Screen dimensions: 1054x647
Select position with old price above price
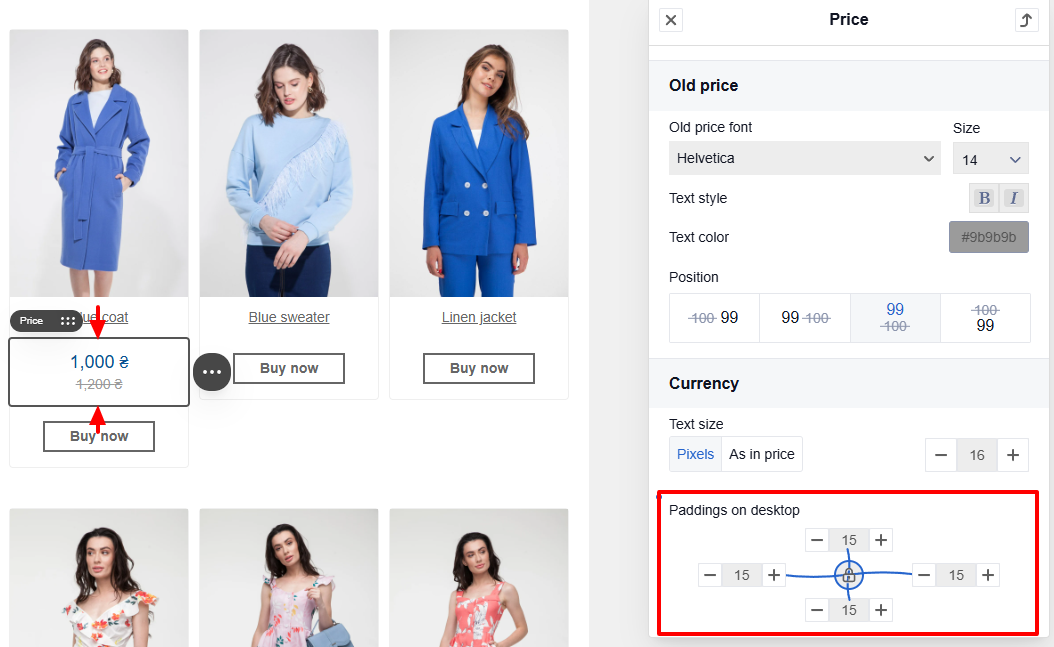click(x=985, y=318)
